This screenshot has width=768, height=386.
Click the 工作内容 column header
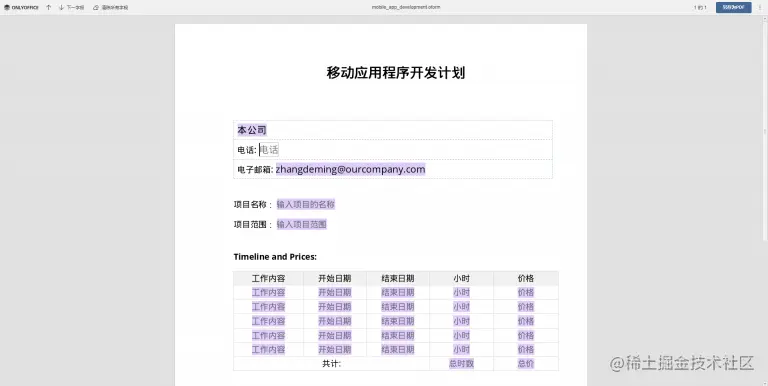tap(268, 278)
